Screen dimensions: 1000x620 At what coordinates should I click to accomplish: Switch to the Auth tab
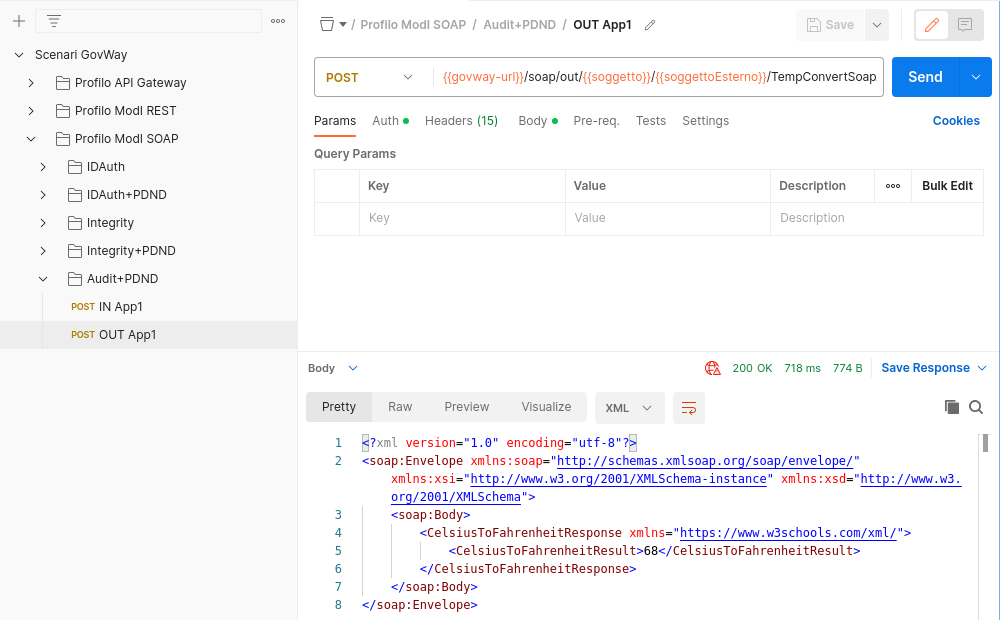(x=390, y=121)
